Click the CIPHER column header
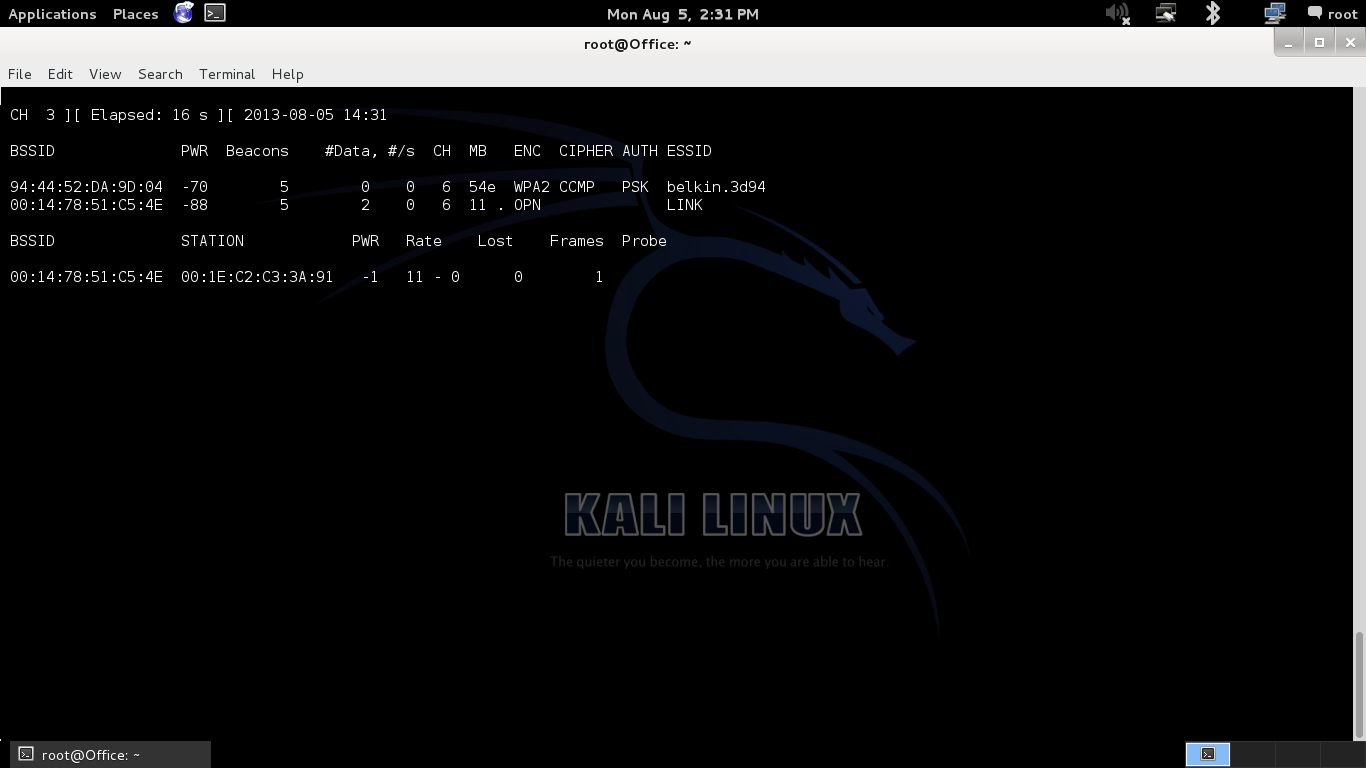Viewport: 1366px width, 768px height. point(586,151)
